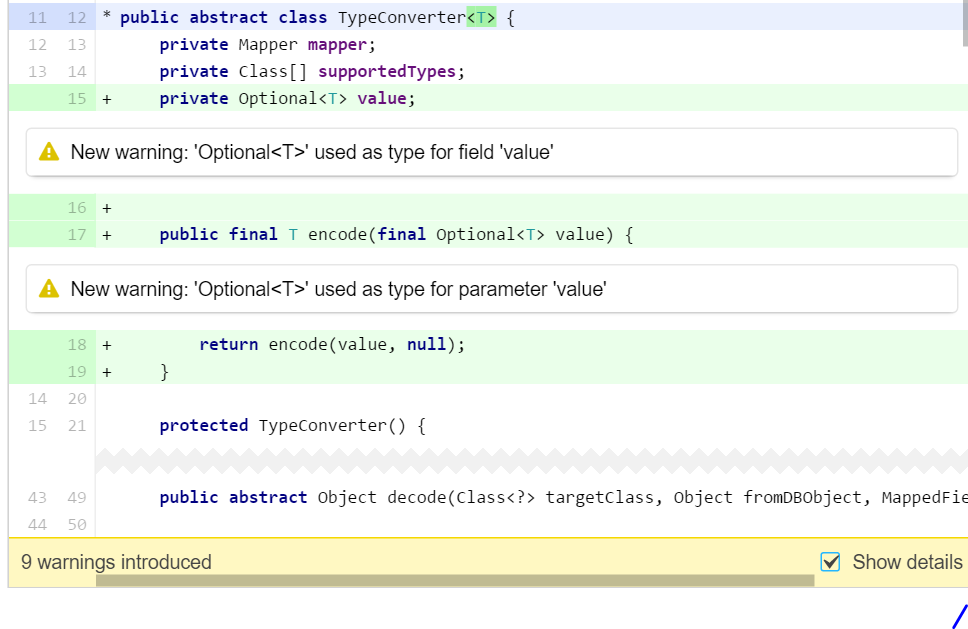Click the plus marker on line 17
Screen dimensions: 968x629
(x=106, y=234)
